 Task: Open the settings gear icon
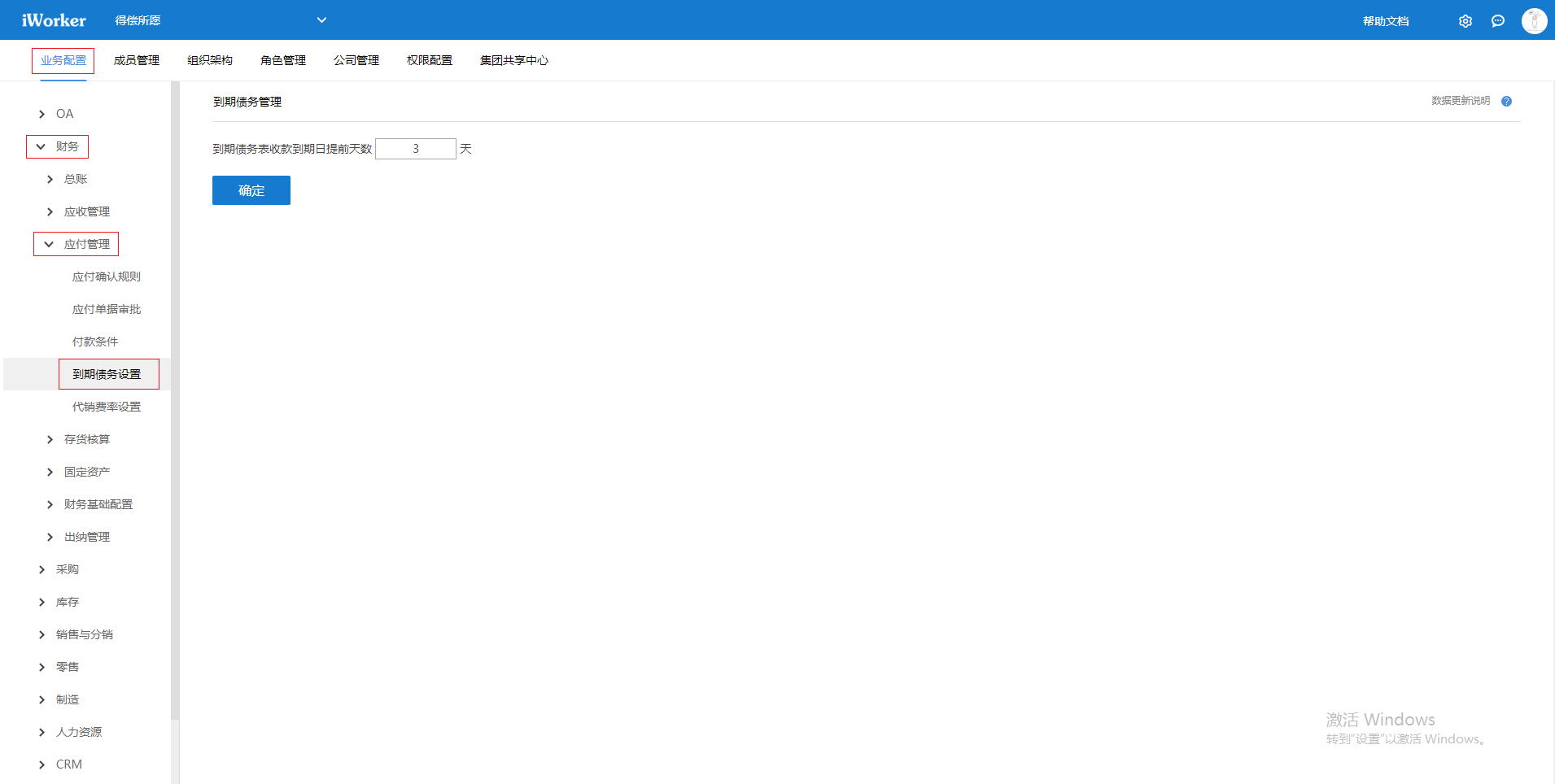click(x=1465, y=21)
